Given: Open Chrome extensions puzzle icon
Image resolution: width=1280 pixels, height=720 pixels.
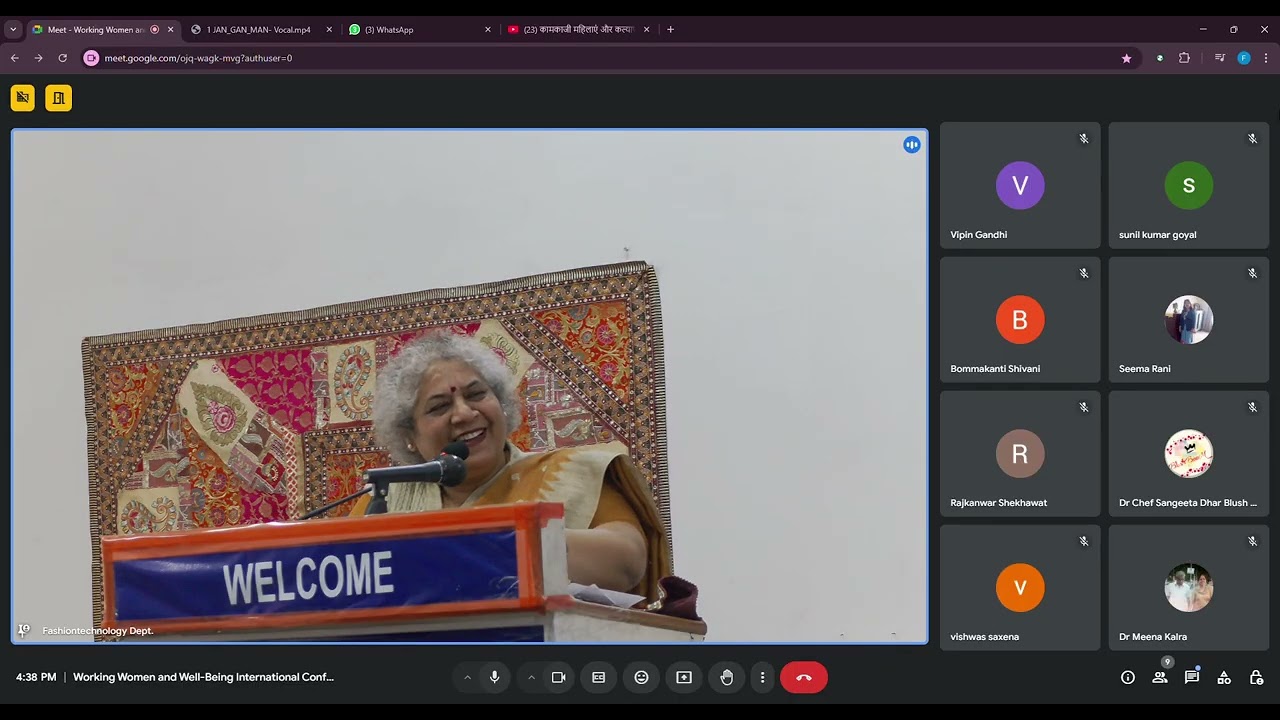Looking at the screenshot, I should pos(1184,58).
